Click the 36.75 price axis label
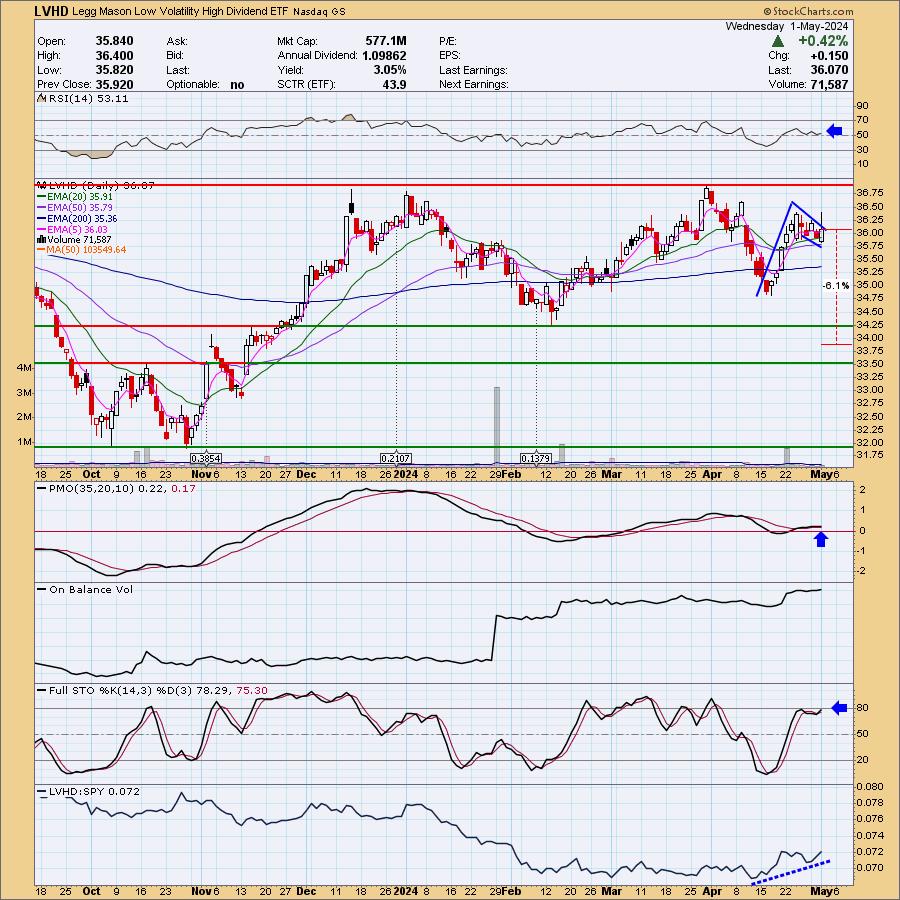 [x=870, y=193]
